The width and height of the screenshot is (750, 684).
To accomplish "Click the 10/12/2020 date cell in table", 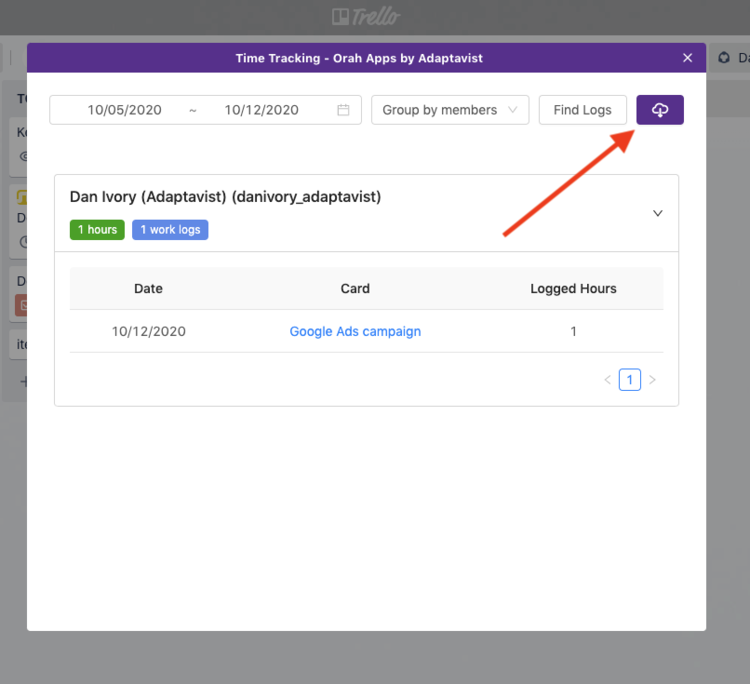I will point(149,331).
